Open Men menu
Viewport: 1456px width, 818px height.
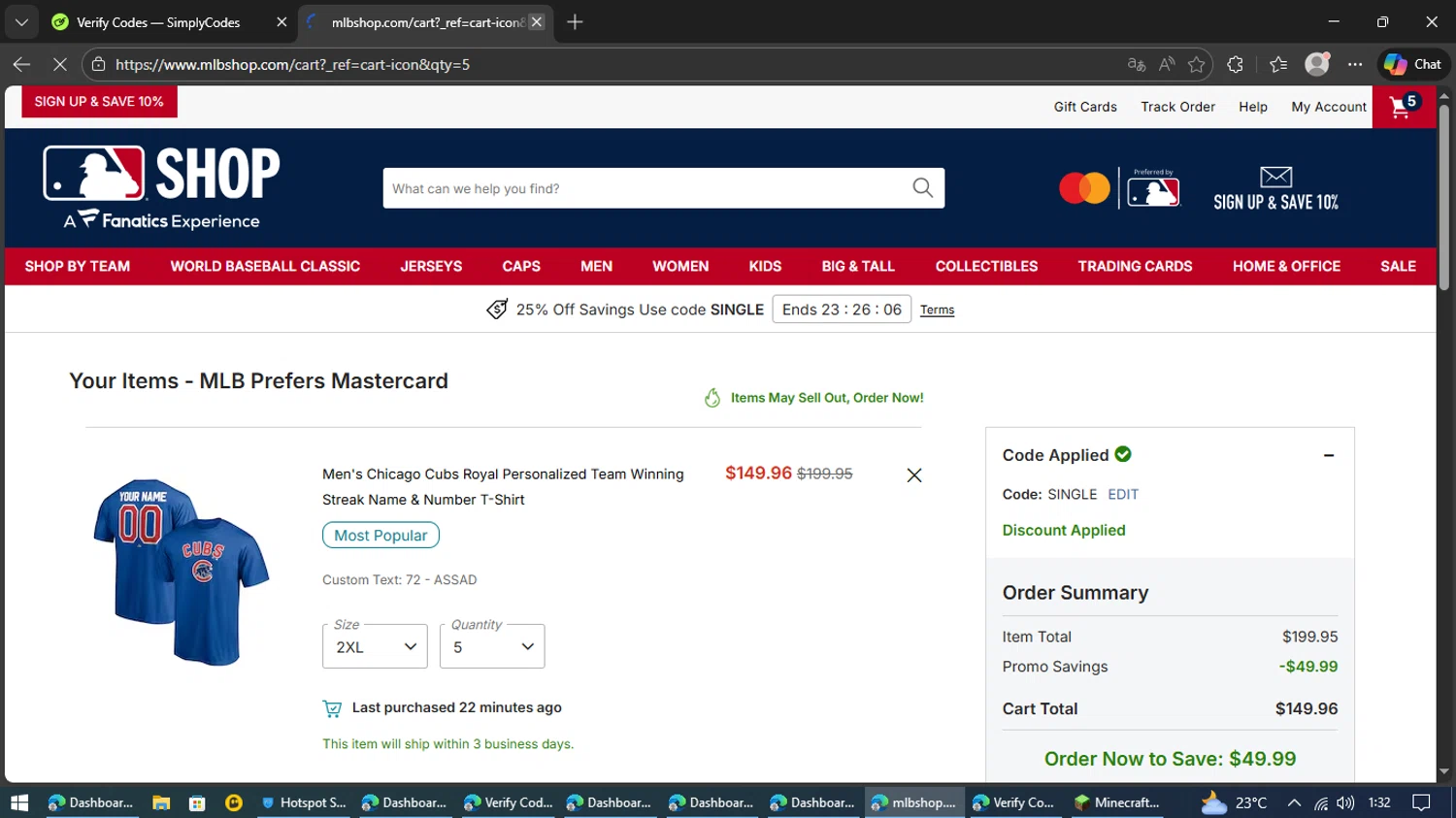(596, 266)
